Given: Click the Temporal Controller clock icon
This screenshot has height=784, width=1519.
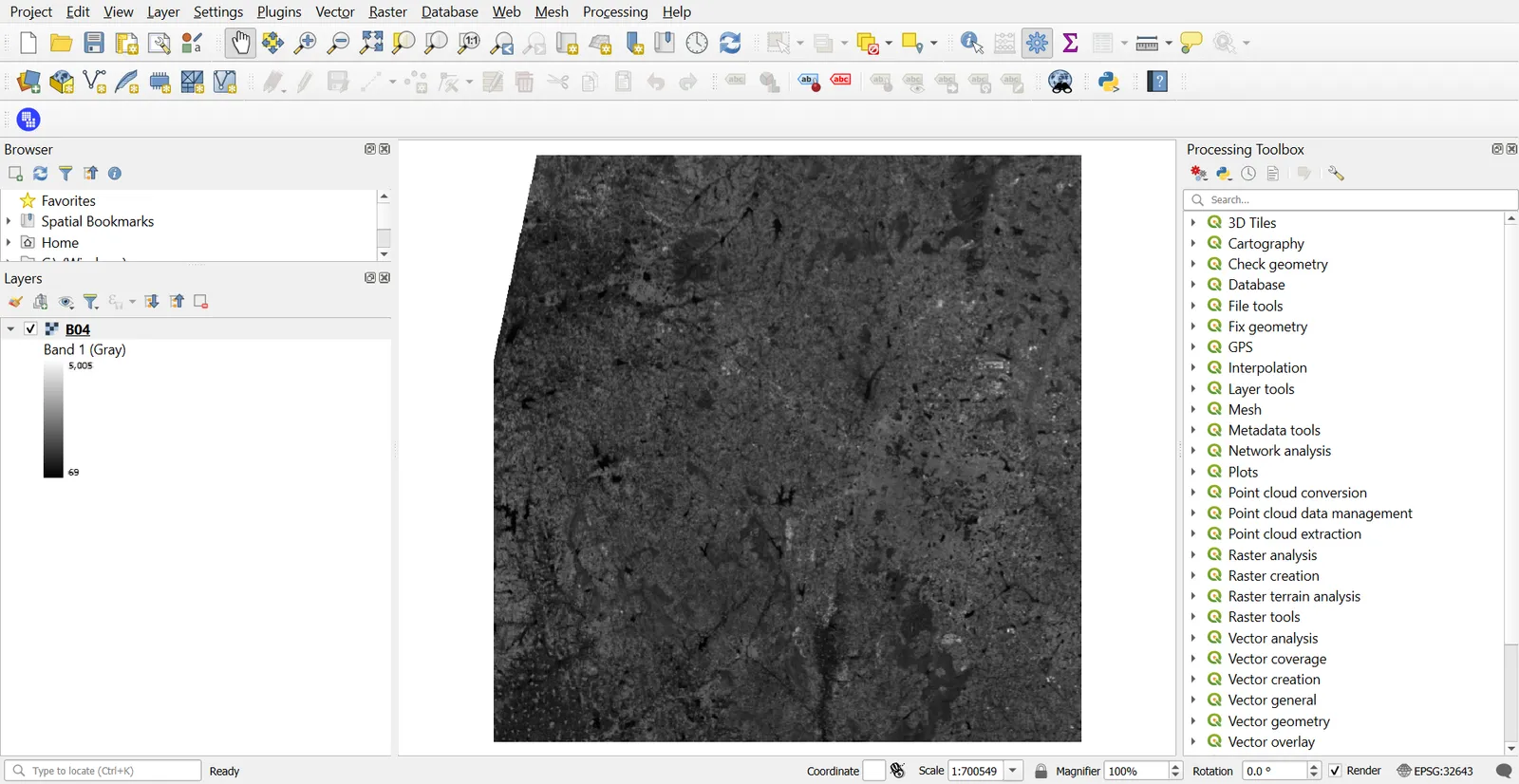Looking at the screenshot, I should pos(697,43).
